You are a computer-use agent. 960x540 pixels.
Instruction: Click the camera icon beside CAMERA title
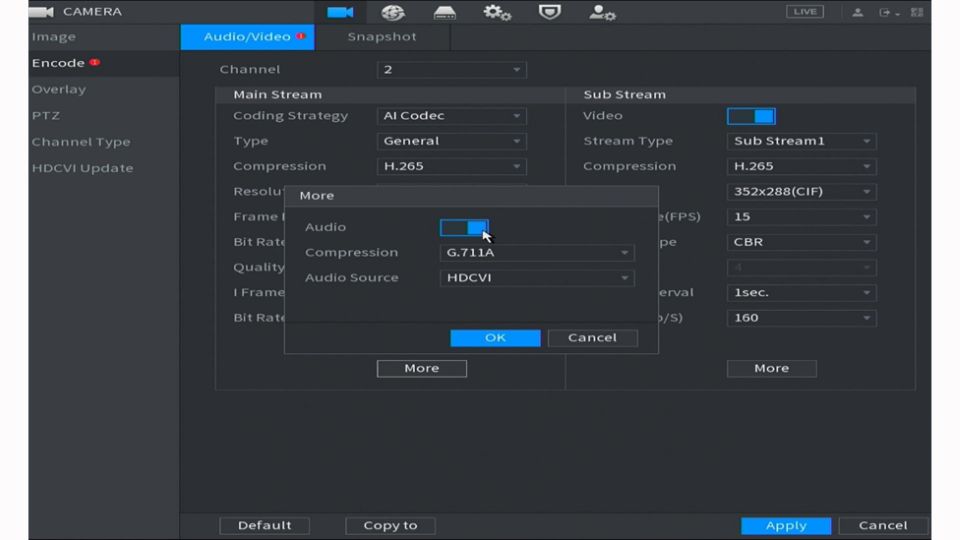tap(41, 12)
